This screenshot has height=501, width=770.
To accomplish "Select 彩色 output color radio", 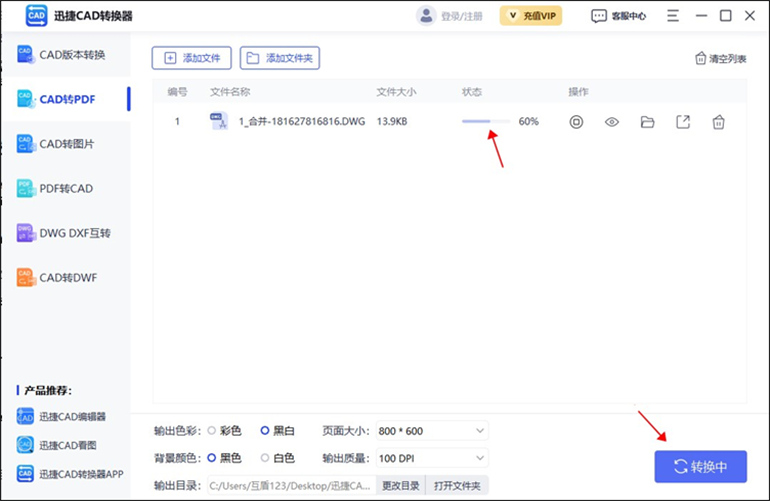I will coord(212,431).
